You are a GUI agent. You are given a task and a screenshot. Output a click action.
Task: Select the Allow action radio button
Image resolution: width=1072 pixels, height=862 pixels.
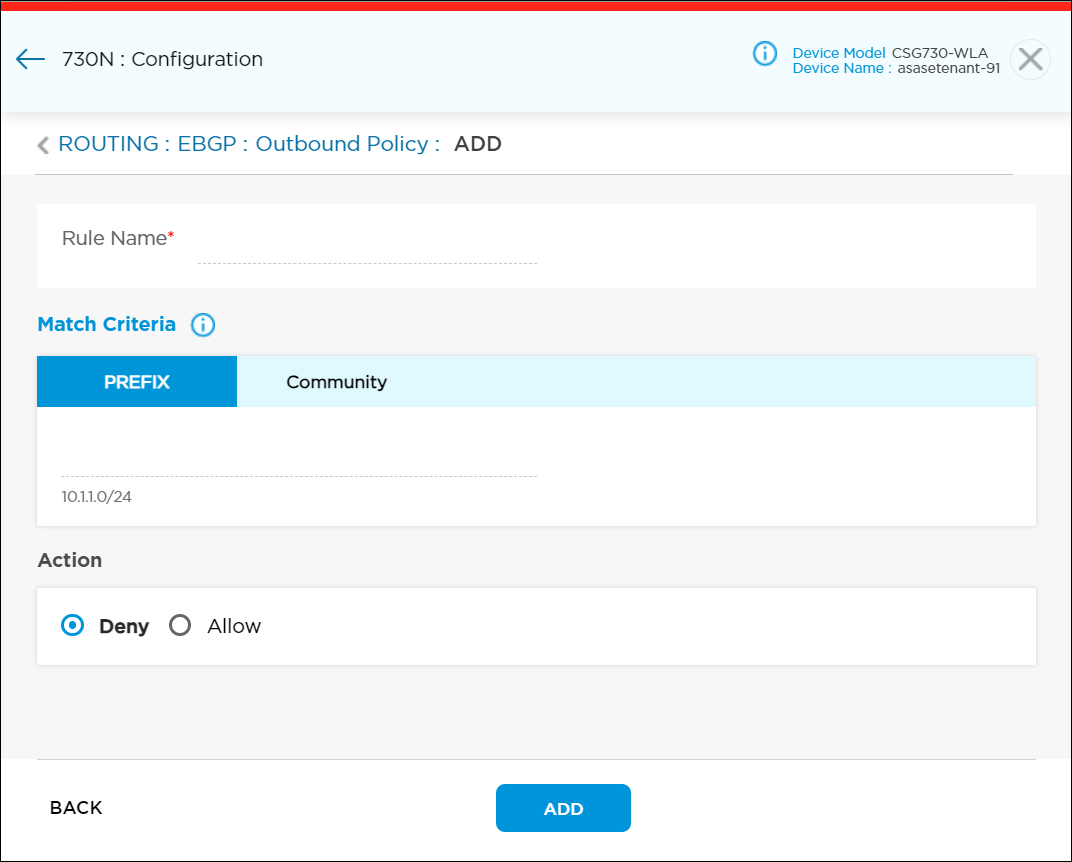point(180,625)
